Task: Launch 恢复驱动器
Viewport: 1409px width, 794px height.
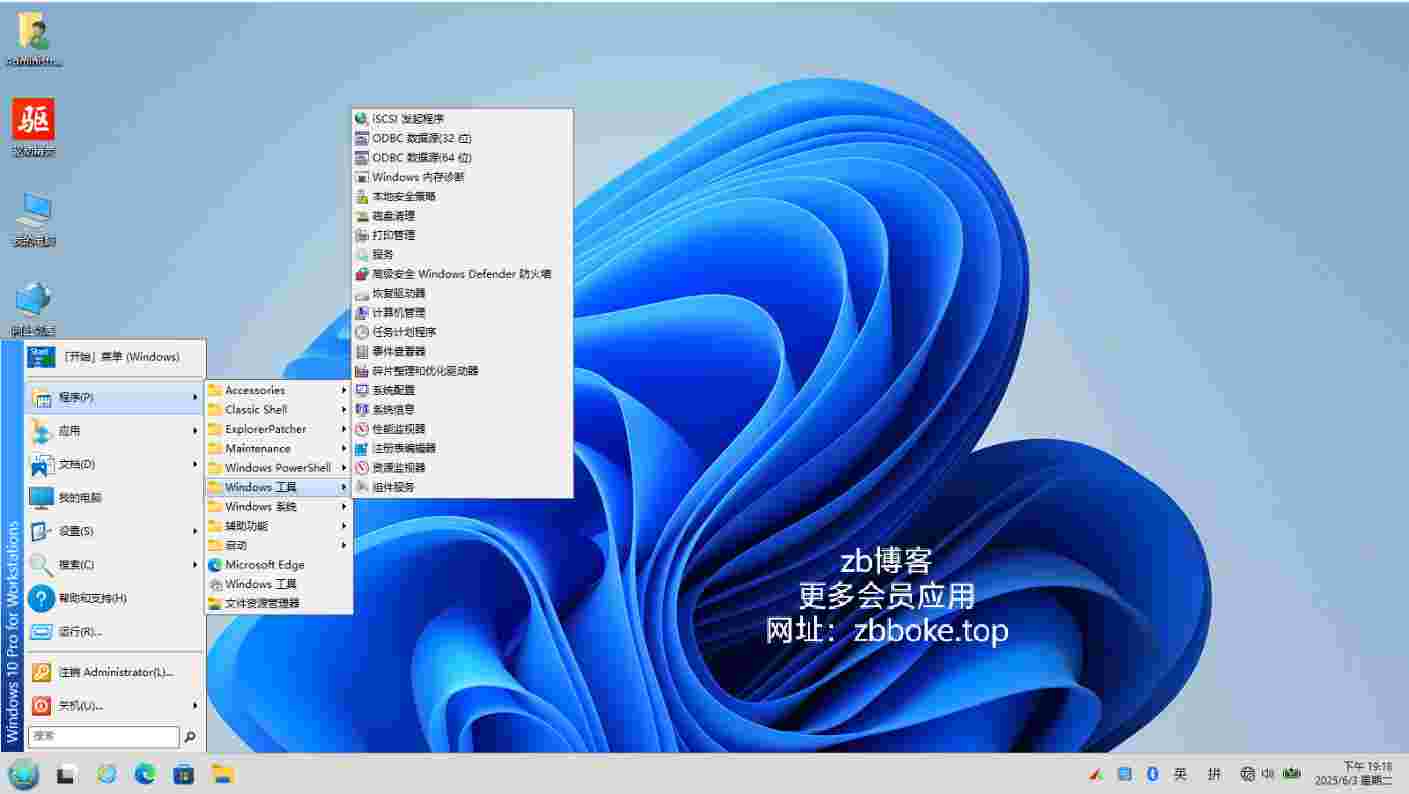Action: [x=462, y=293]
